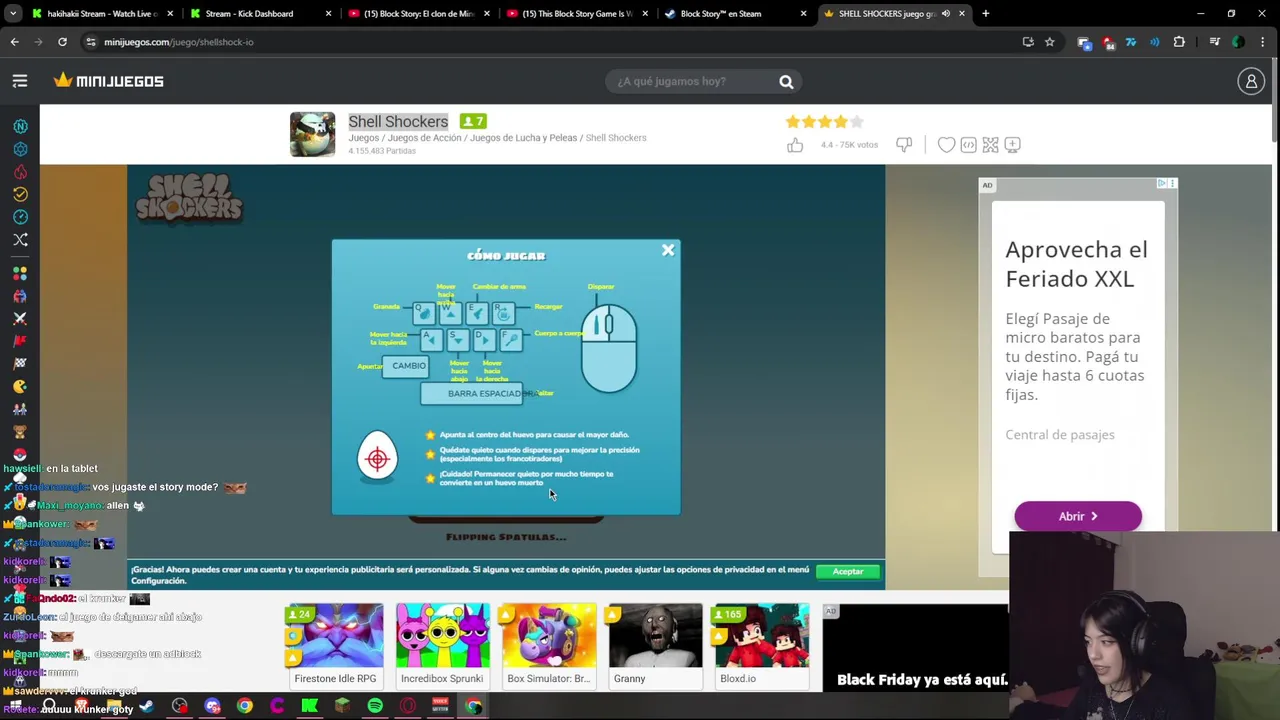This screenshot has width=1280, height=720.
Task: Open the four colored dots category icon
Action: point(20,273)
